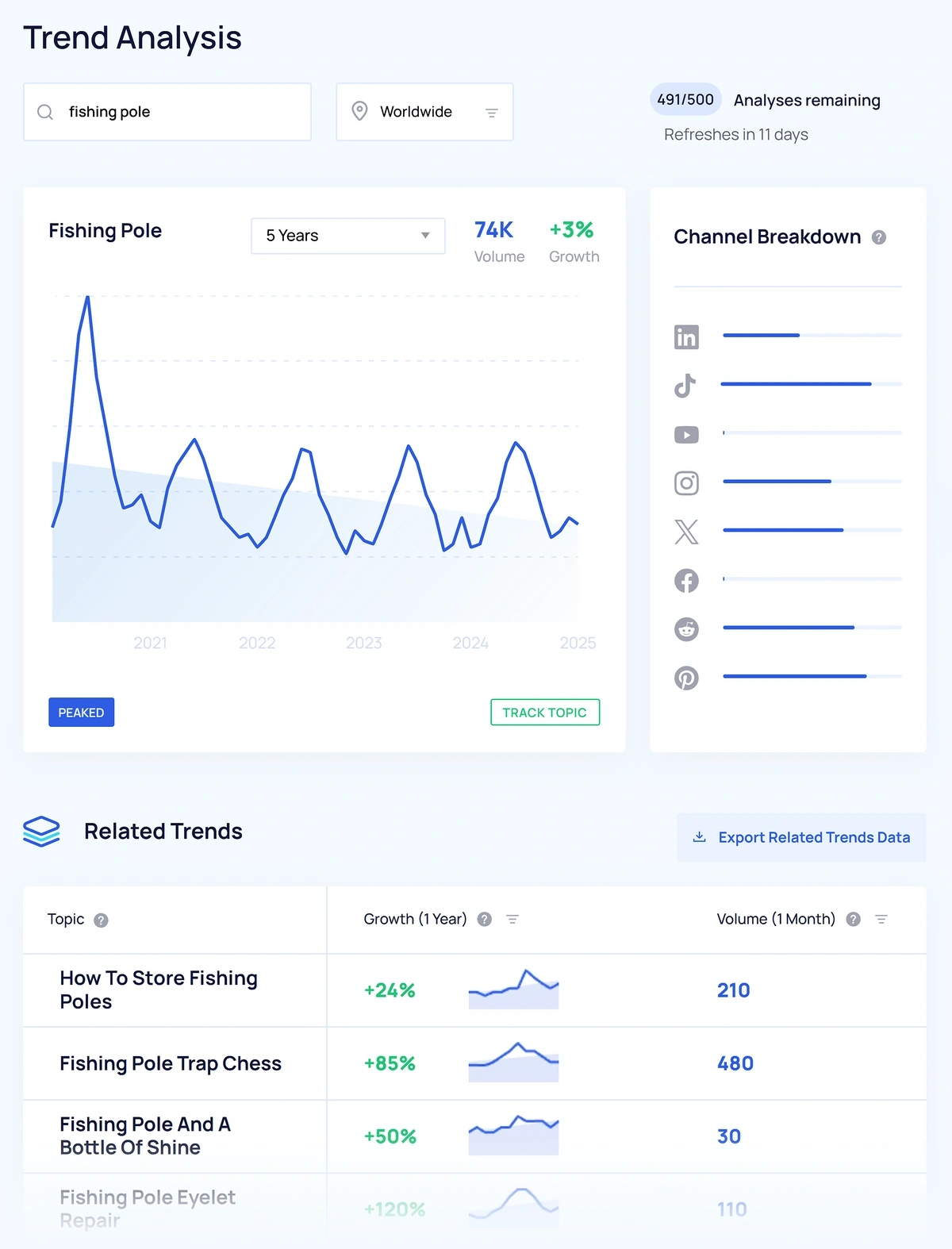Open How To Store Fishing Poles topic

[x=159, y=990]
